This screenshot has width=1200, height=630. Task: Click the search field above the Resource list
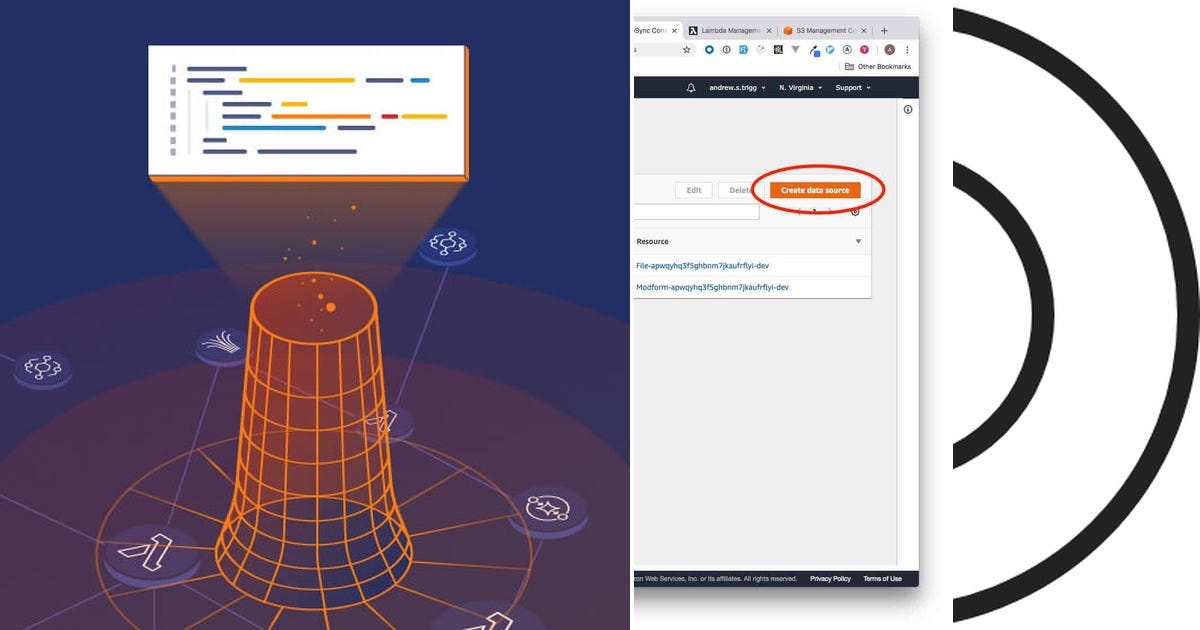point(695,211)
